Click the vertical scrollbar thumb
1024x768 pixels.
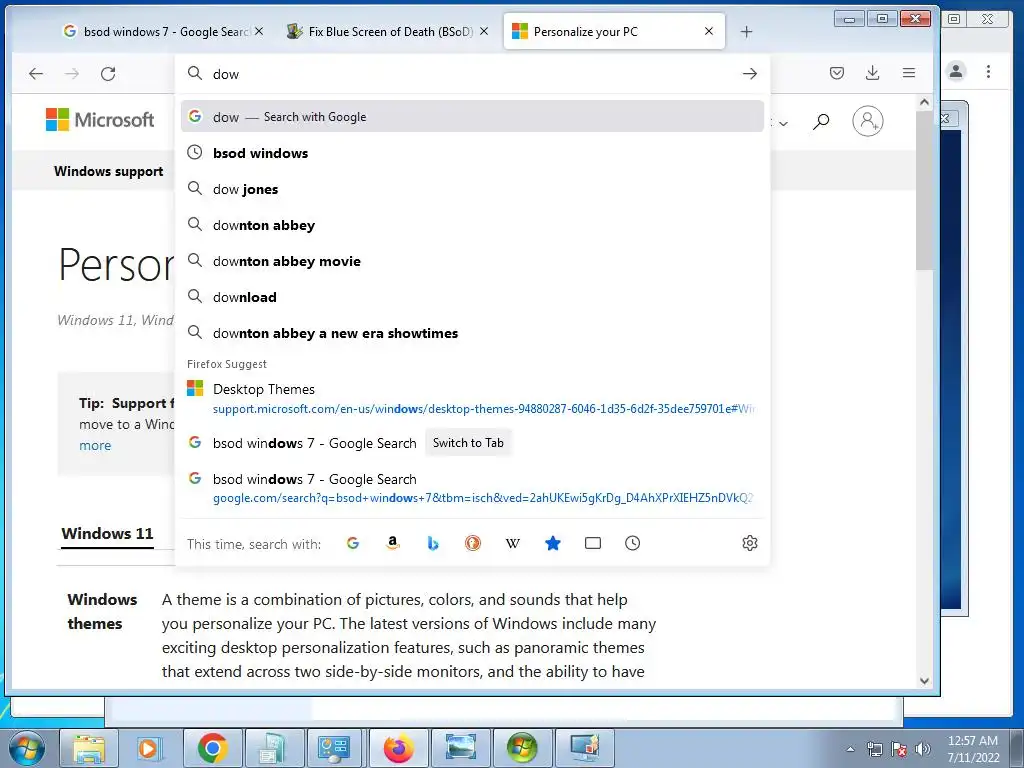click(924, 189)
